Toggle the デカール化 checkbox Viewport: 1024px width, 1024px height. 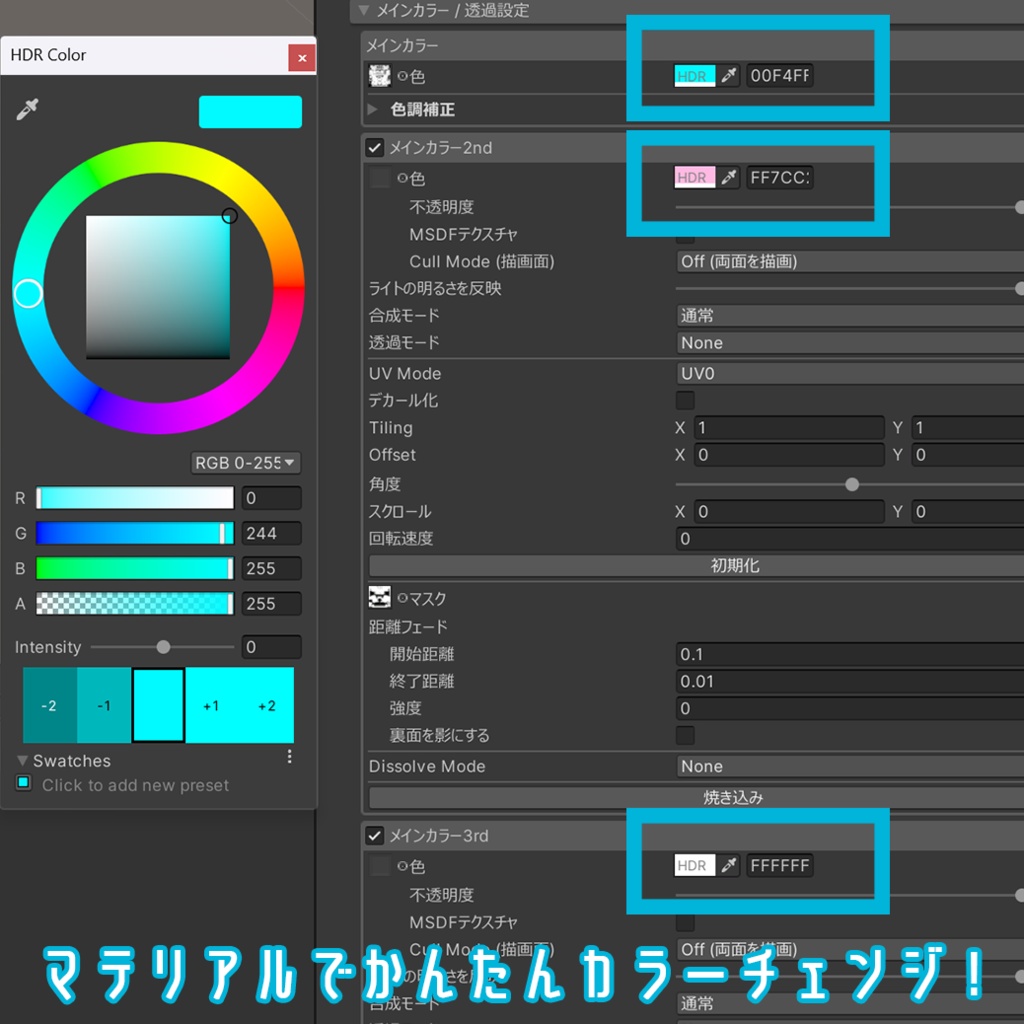click(x=685, y=400)
